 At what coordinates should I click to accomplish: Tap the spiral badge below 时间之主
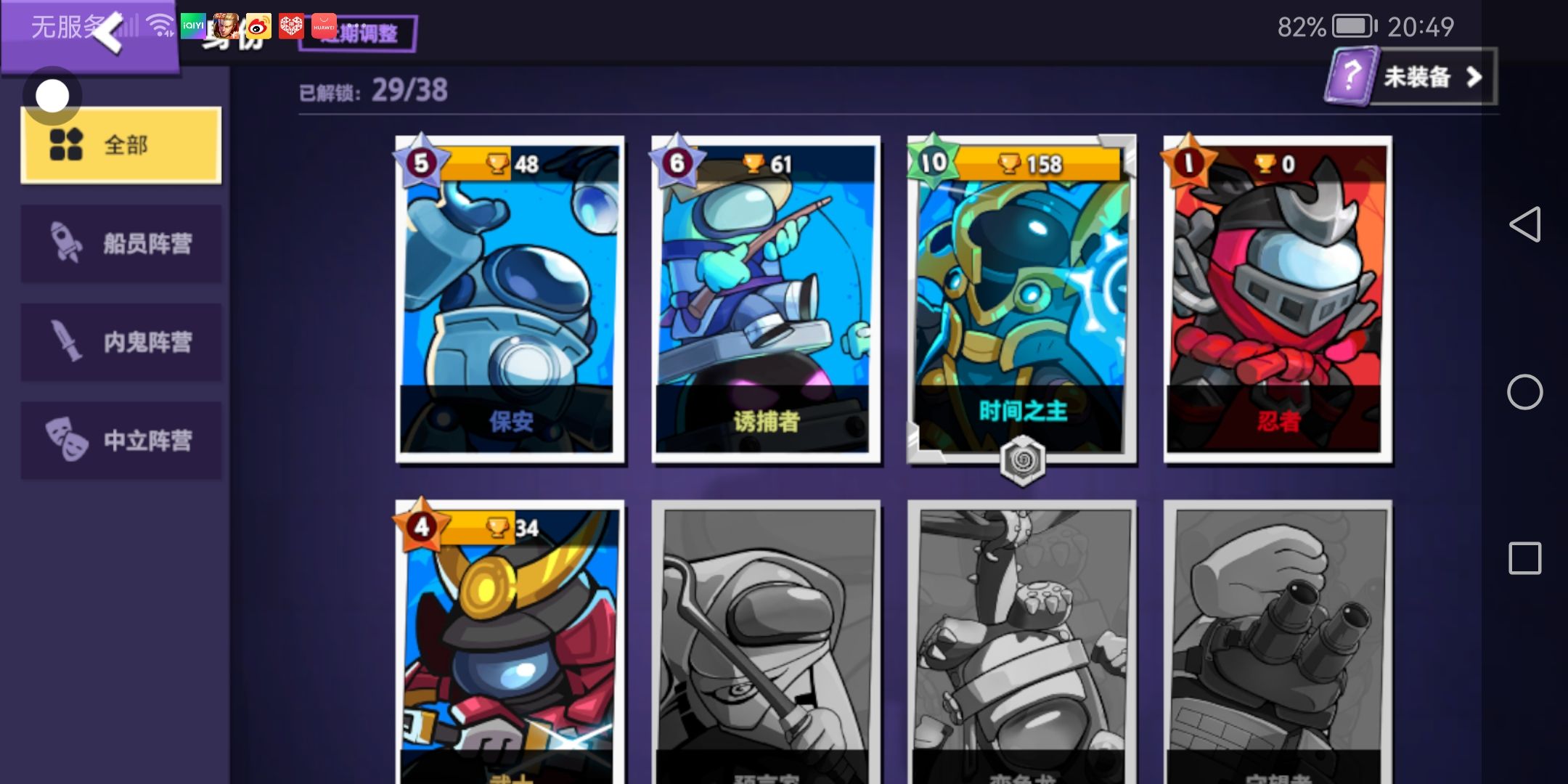click(x=1022, y=460)
